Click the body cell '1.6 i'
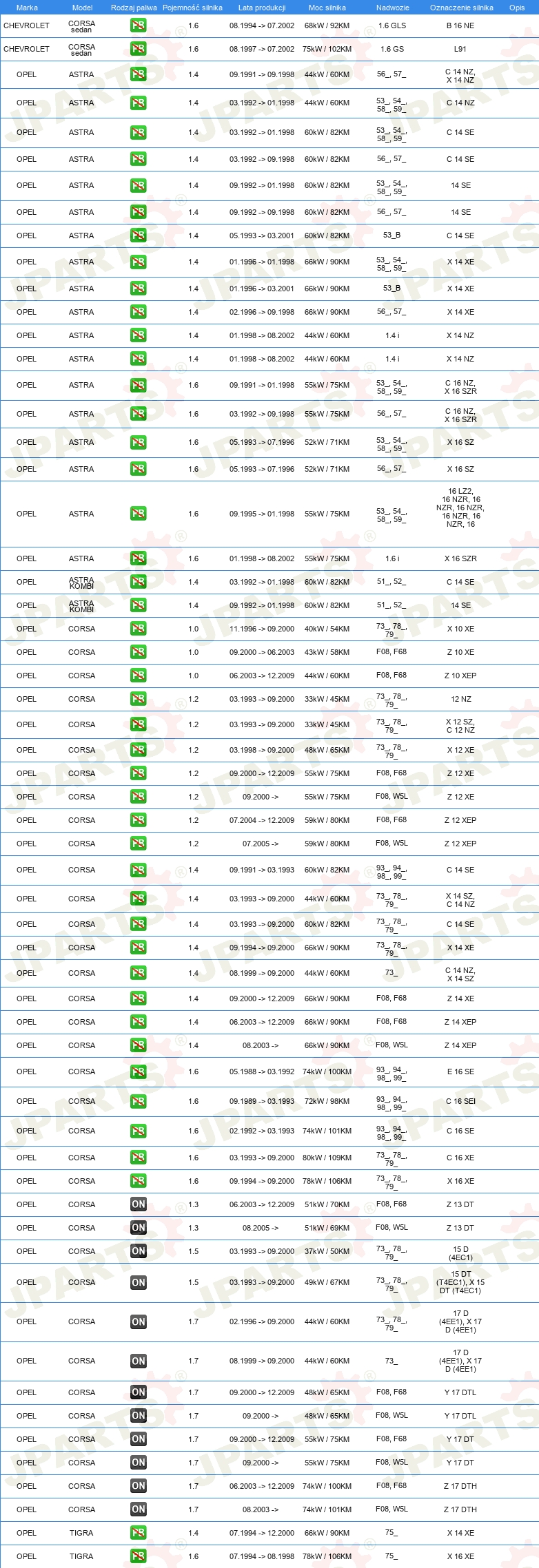Image resolution: width=539 pixels, height=1568 pixels. pos(392,558)
